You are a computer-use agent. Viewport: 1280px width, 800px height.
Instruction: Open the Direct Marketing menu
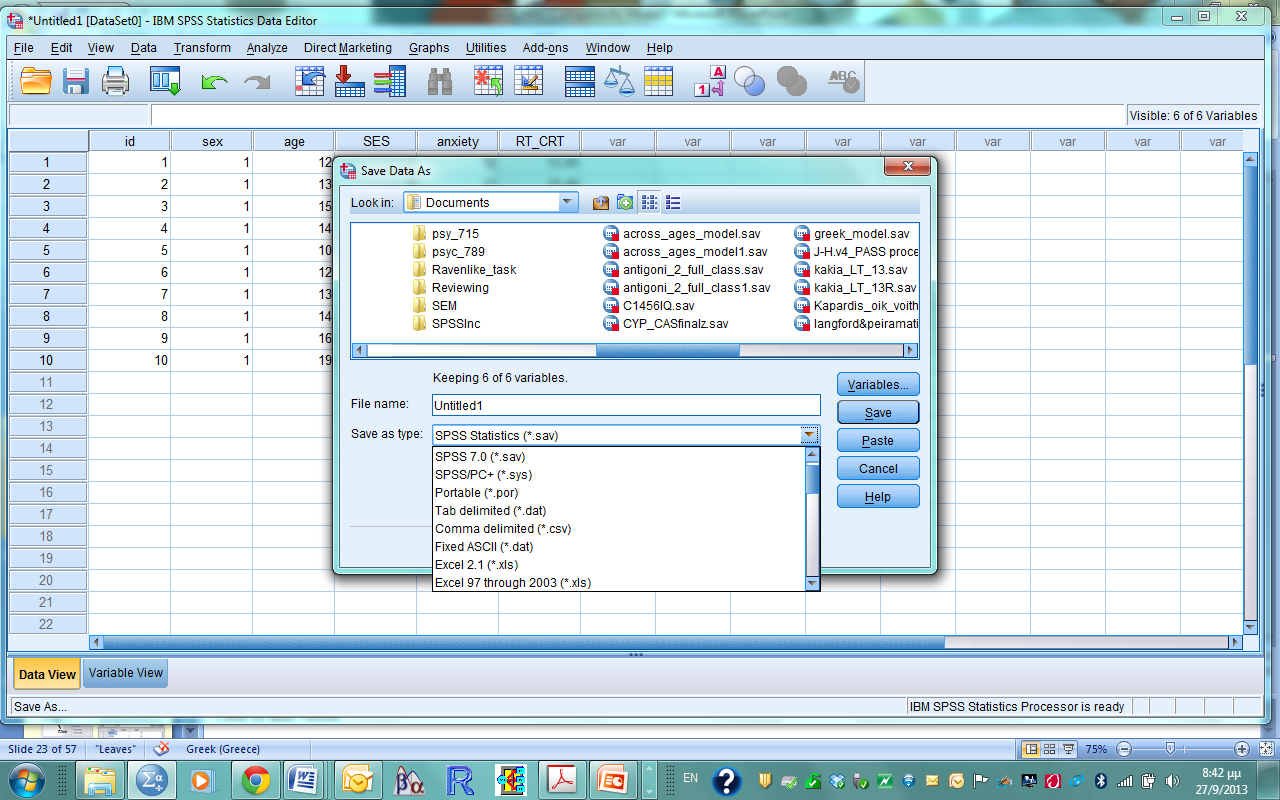[348, 48]
